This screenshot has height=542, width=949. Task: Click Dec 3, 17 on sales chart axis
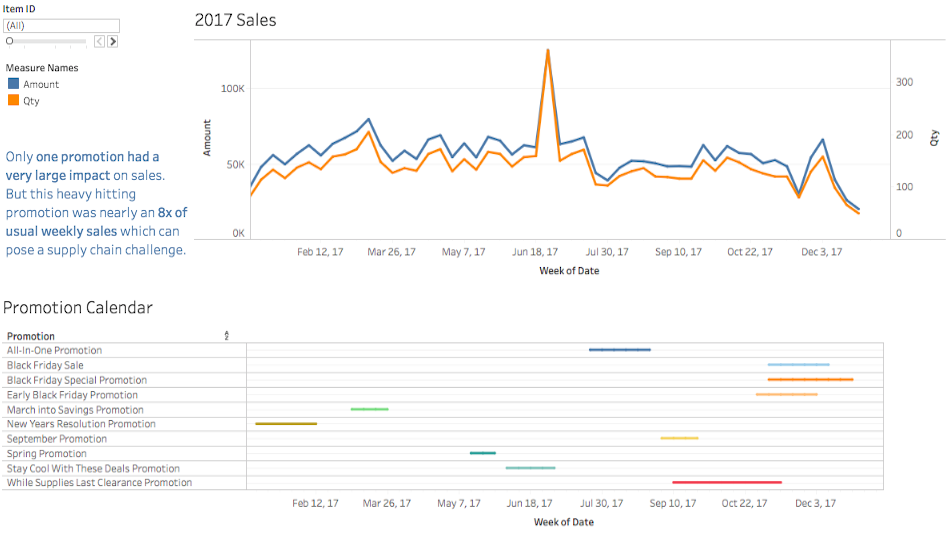[x=822, y=252]
